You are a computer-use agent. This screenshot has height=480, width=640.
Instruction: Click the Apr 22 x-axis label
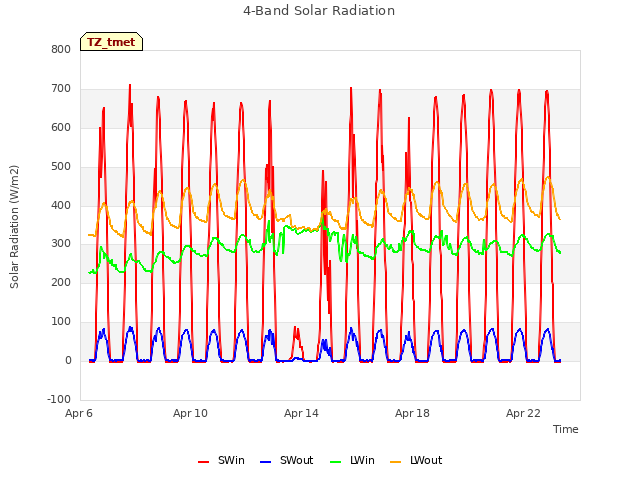[x=523, y=413]
